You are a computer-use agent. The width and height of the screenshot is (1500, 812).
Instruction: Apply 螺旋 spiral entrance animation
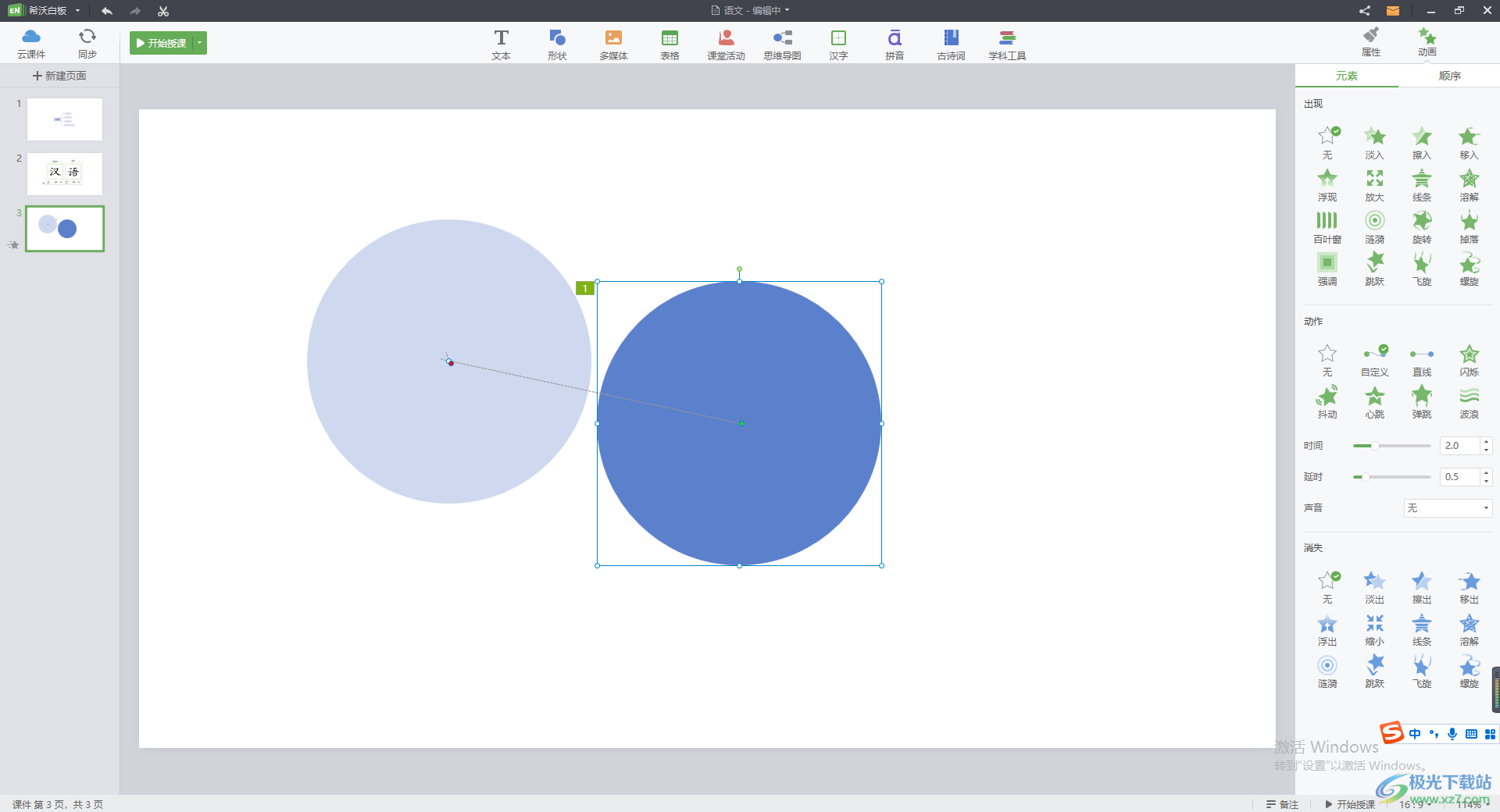[1469, 269]
